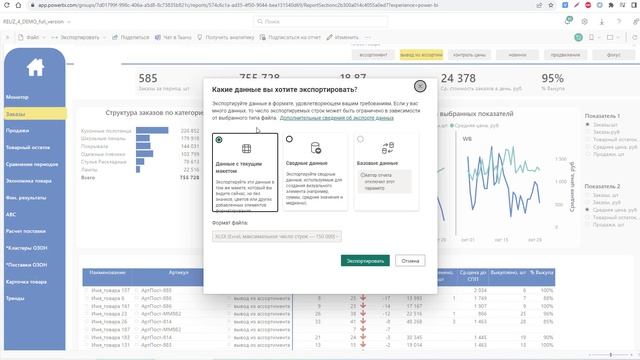Expand the report name dropdown chevron
Viewport: 640px width, 360px height.
click(69, 22)
